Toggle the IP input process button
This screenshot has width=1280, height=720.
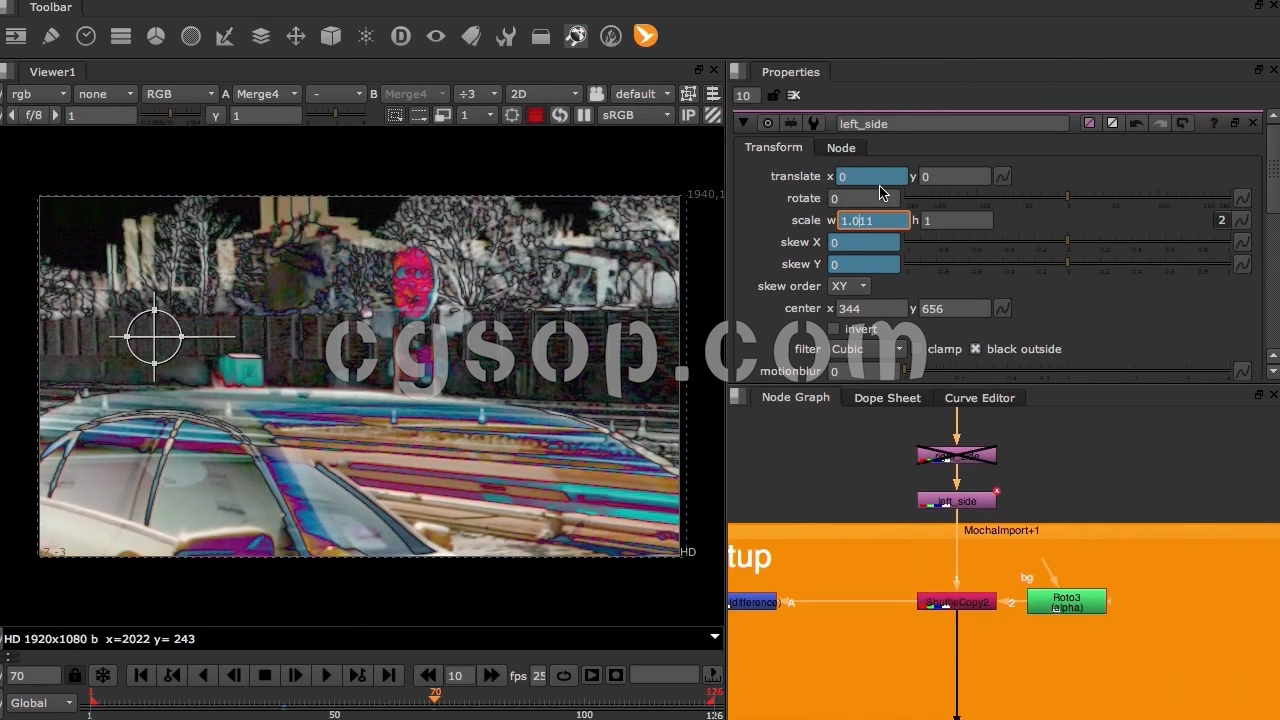coord(689,116)
